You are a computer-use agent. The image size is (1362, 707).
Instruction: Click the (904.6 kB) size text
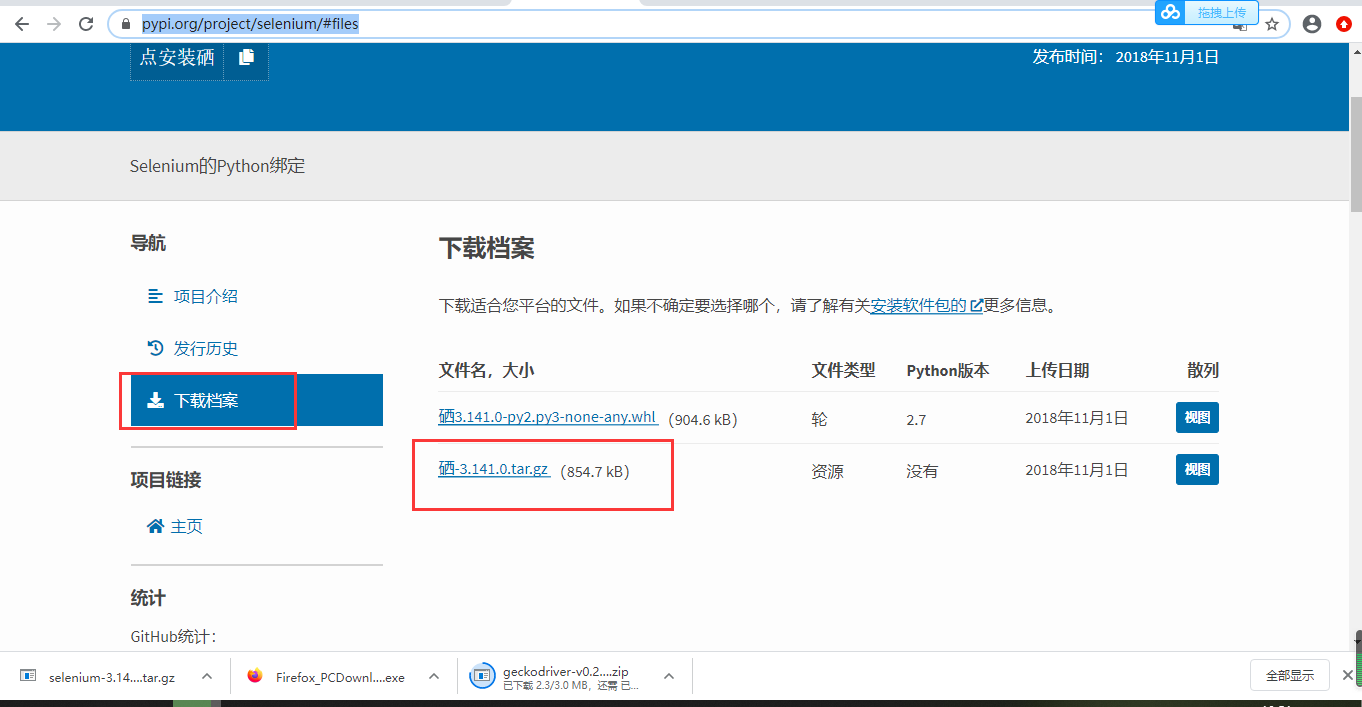pyautogui.click(x=703, y=420)
